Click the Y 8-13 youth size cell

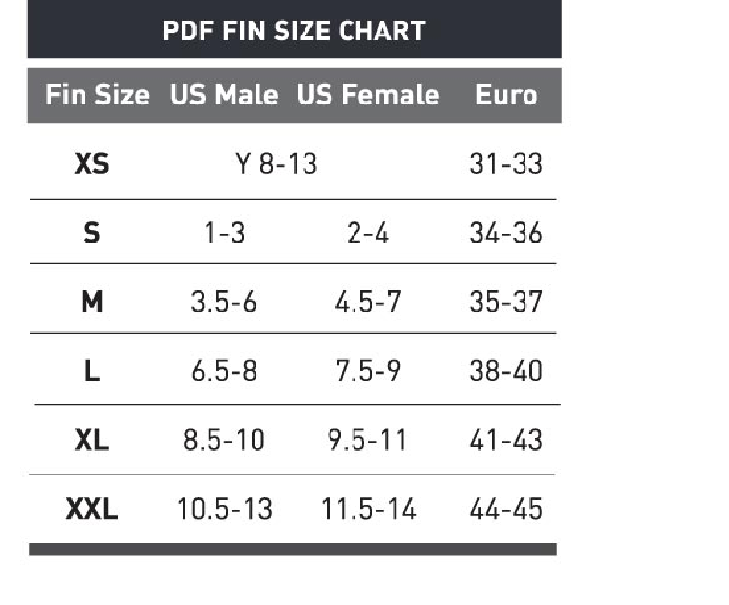point(276,163)
